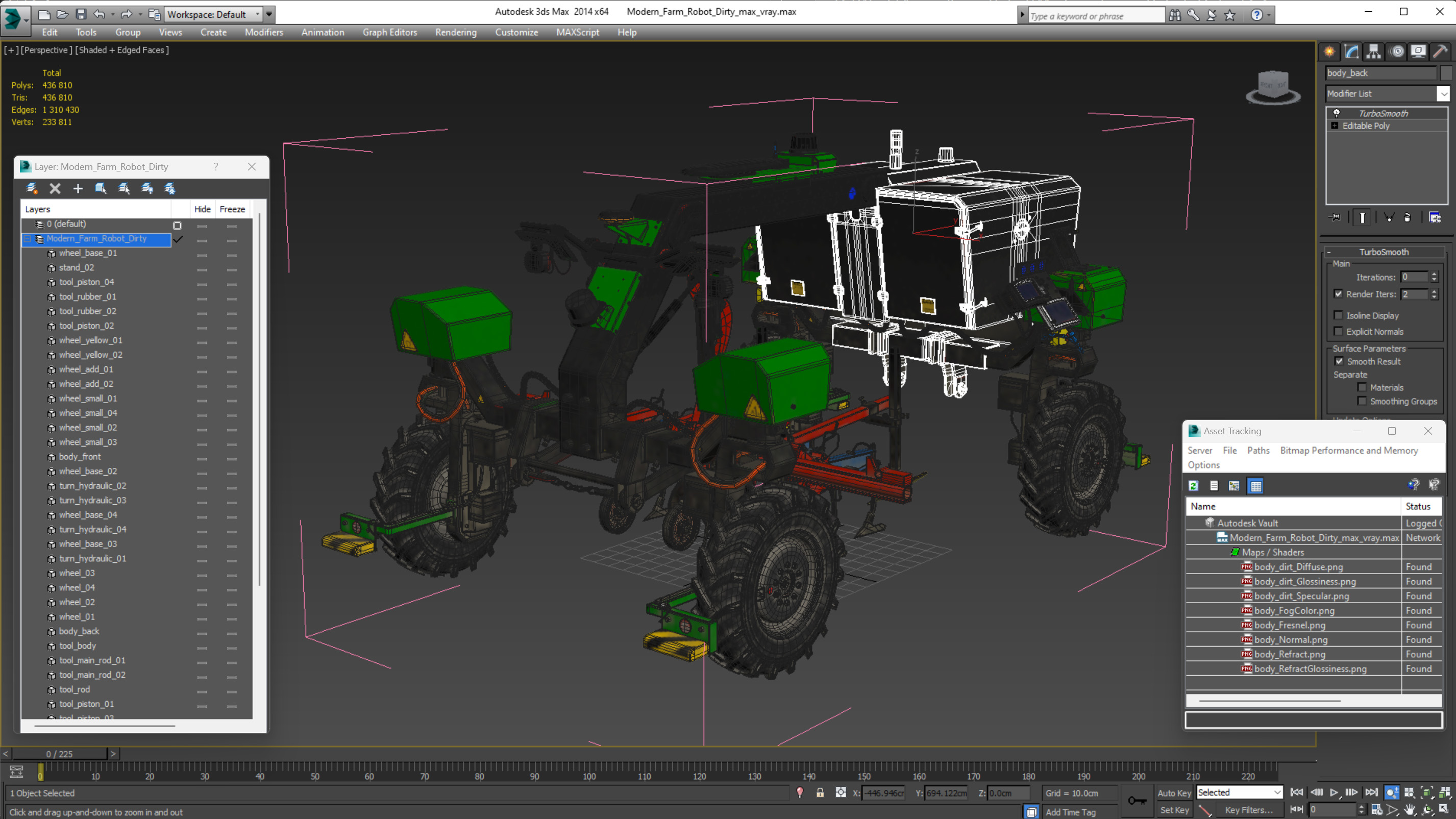Enable Separate by Materials checkbox
1456x819 pixels.
(x=1362, y=387)
